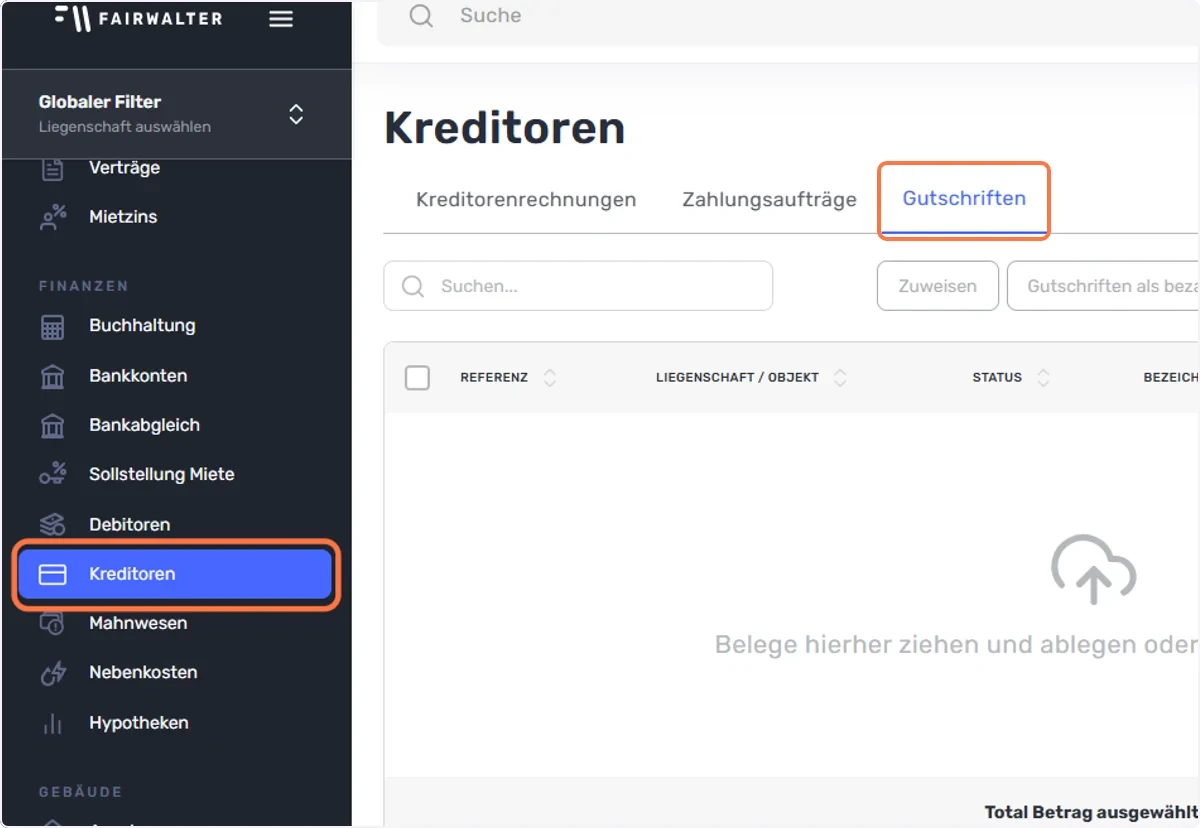Click the Suchen table search field
This screenshot has width=1200, height=828.
pyautogui.click(x=578, y=286)
